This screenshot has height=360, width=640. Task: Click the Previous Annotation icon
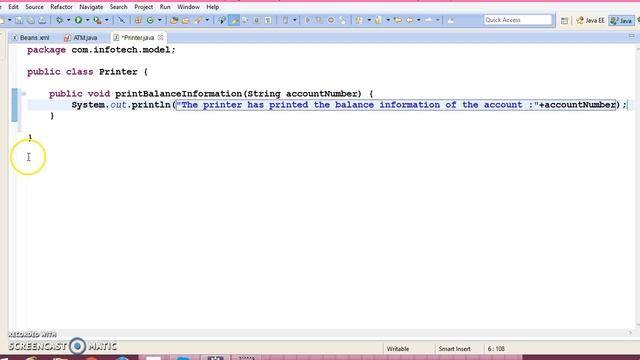(378, 20)
